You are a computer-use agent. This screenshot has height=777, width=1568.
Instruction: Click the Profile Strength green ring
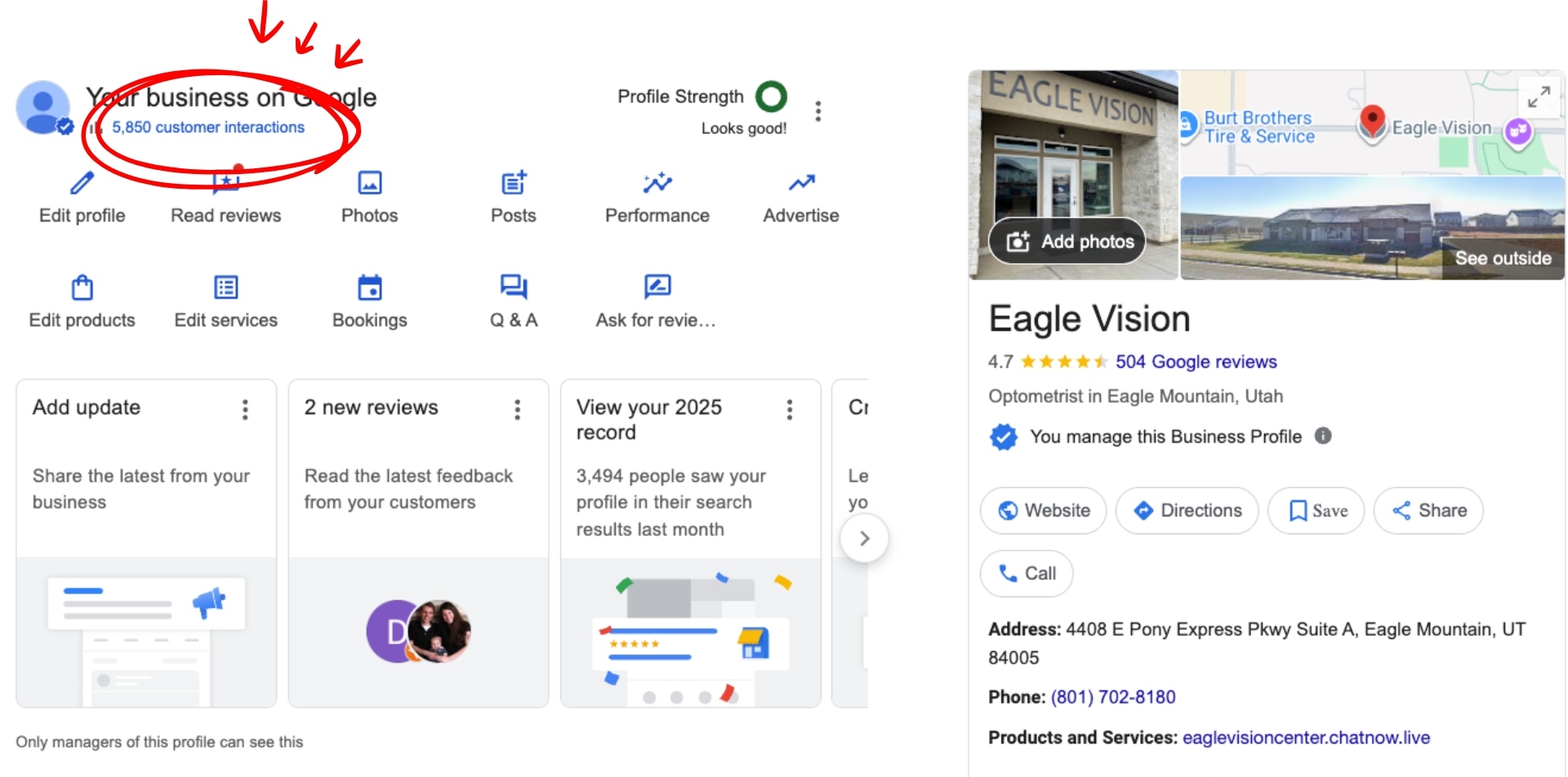[x=771, y=96]
